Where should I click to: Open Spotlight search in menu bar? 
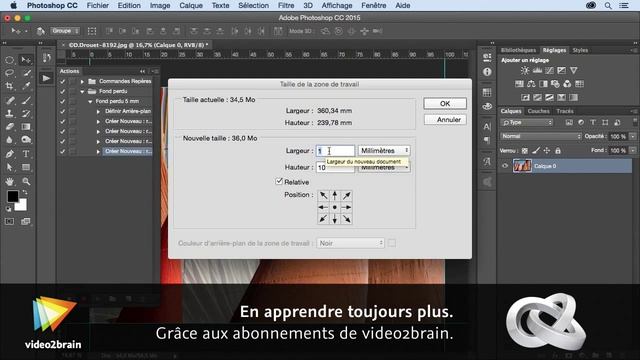click(608, 5)
